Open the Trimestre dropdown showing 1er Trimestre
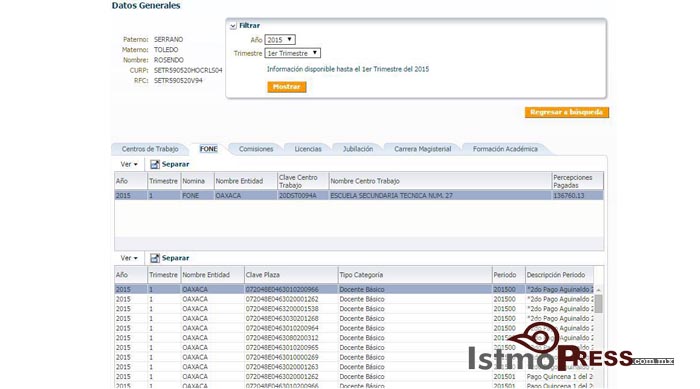700x389 pixels. click(x=292, y=53)
